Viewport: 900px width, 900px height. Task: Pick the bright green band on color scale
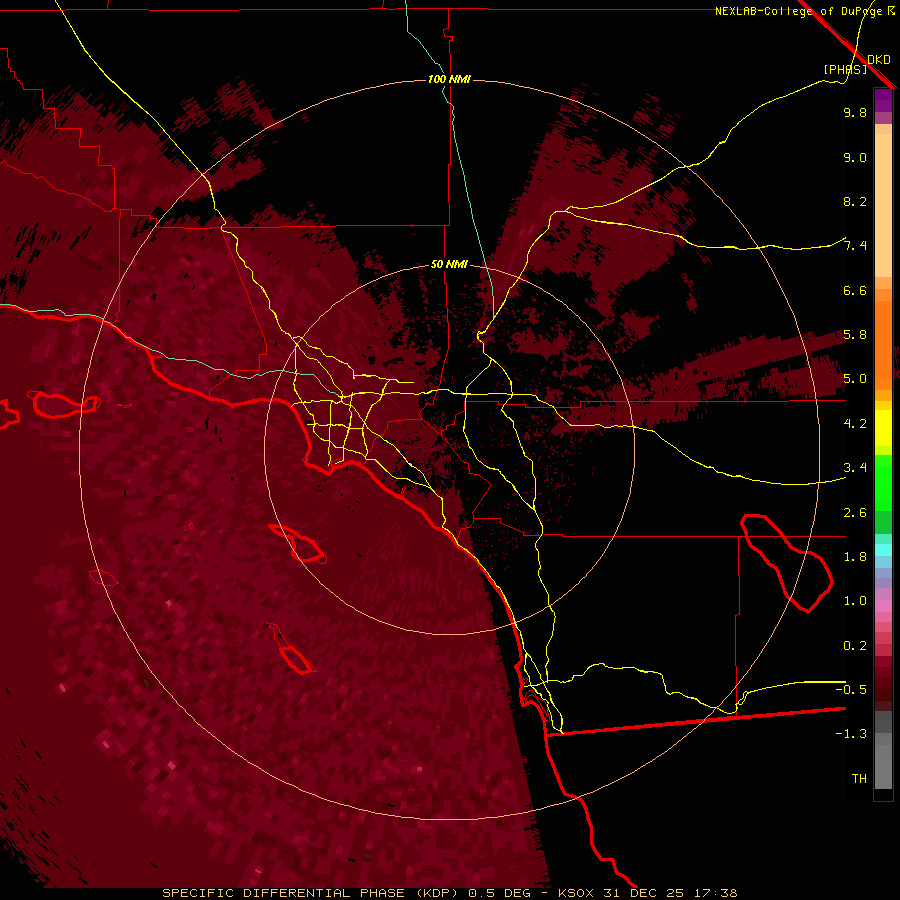(883, 482)
